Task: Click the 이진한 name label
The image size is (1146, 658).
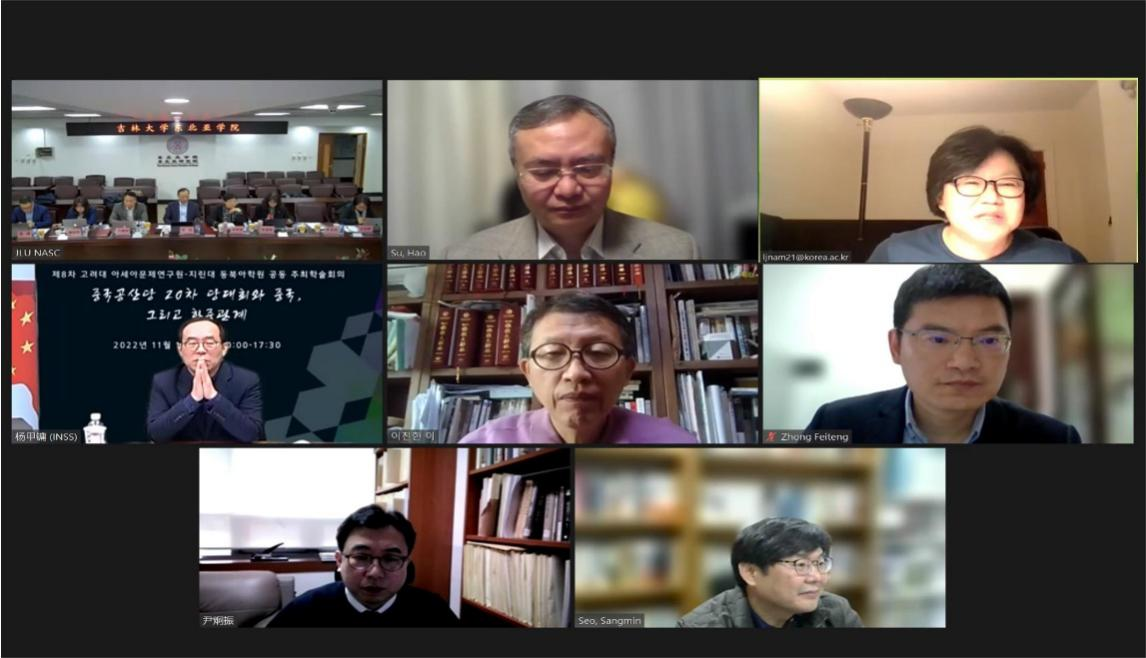Action: 412,436
